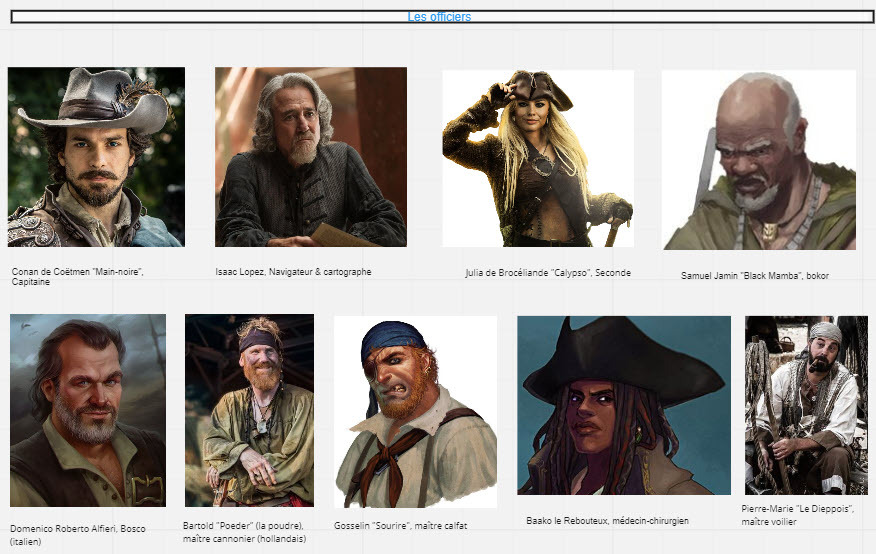Select Baako le Rebouteux portrait

pyautogui.click(x=624, y=405)
